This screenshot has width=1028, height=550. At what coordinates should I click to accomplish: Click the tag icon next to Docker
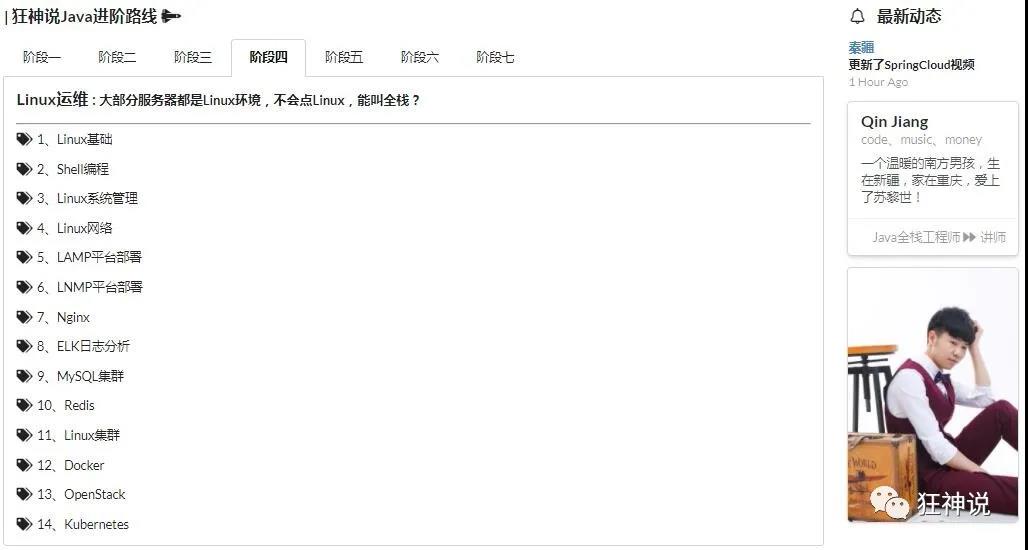tap(24, 465)
